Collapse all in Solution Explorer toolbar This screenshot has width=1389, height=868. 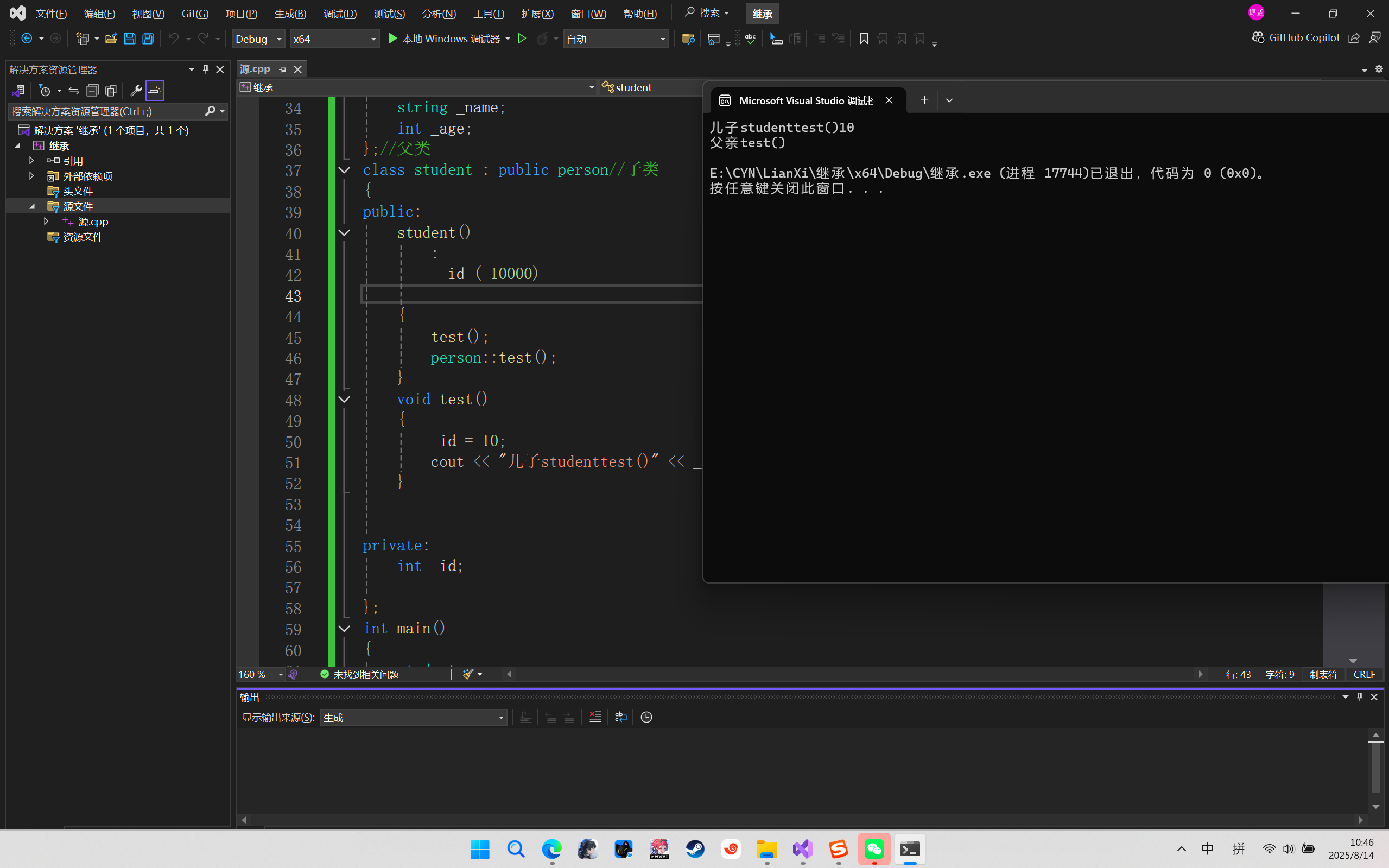[92, 90]
